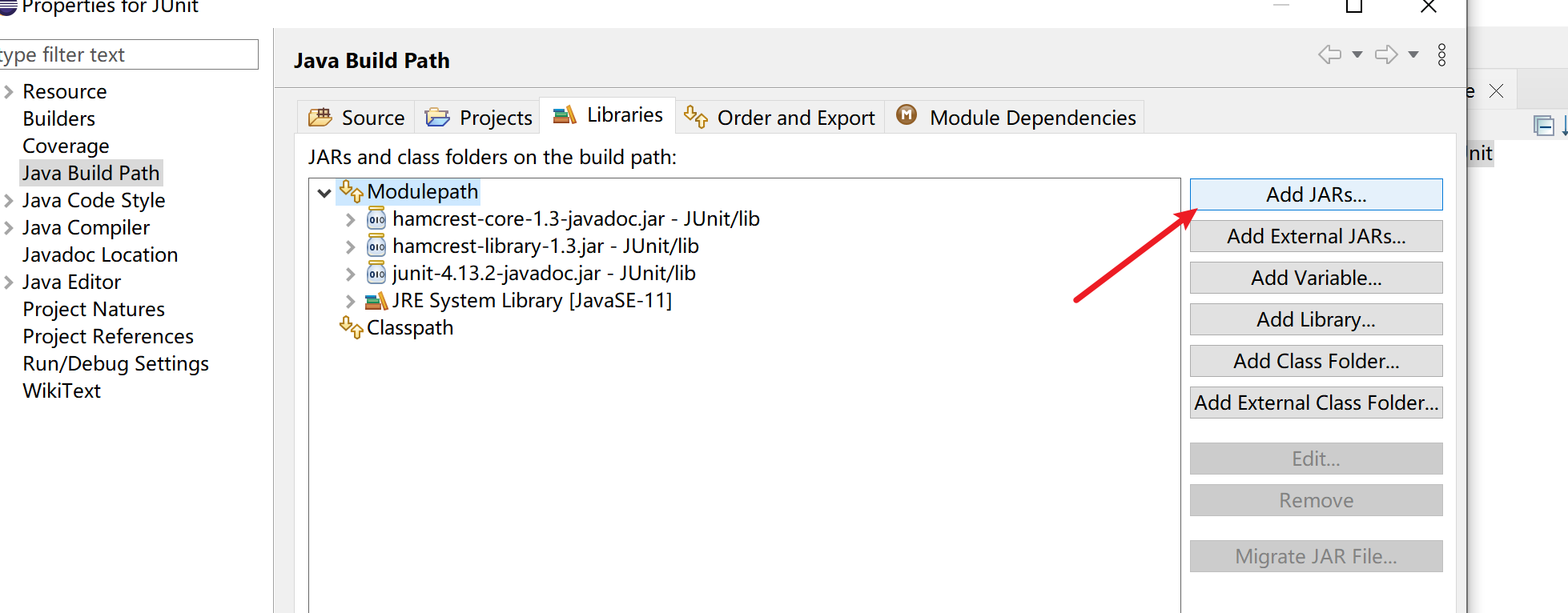Select Coverage in the properties tree
This screenshot has height=613, width=1568.
point(66,146)
